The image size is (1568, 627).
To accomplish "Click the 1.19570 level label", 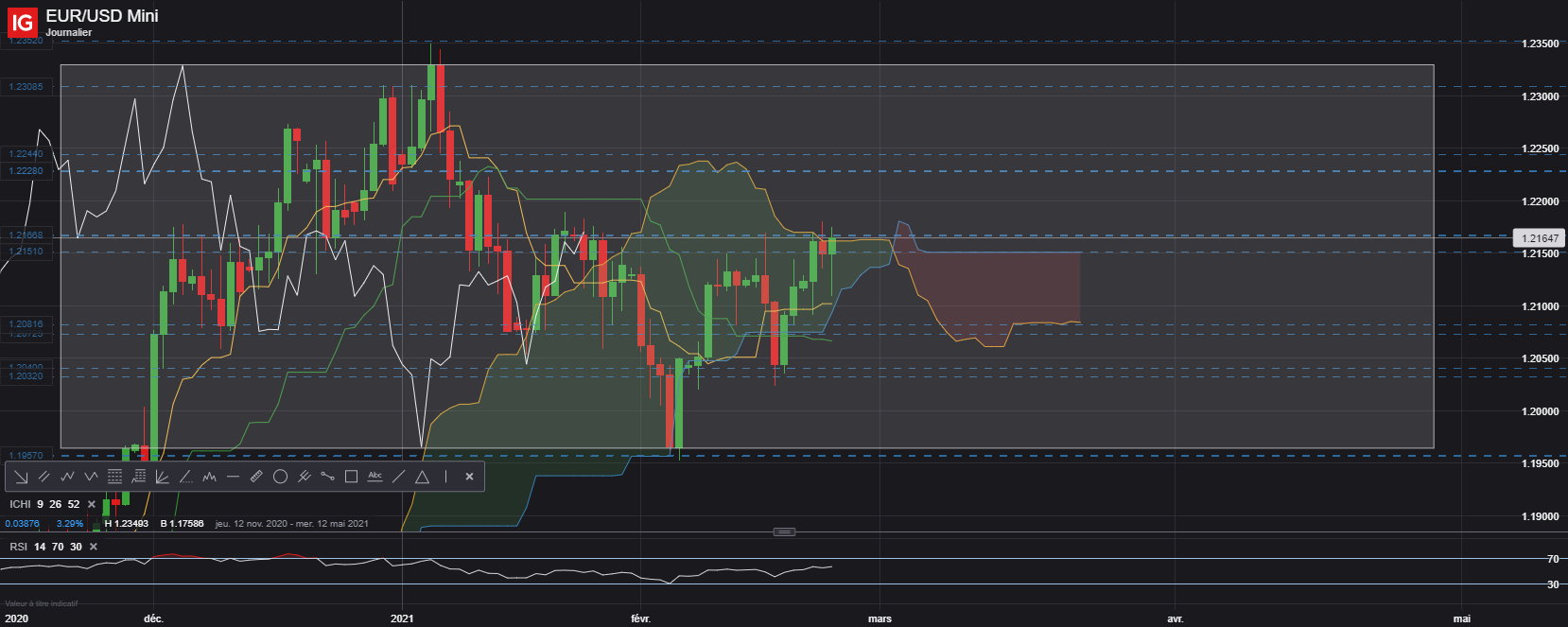I will pos(26,456).
